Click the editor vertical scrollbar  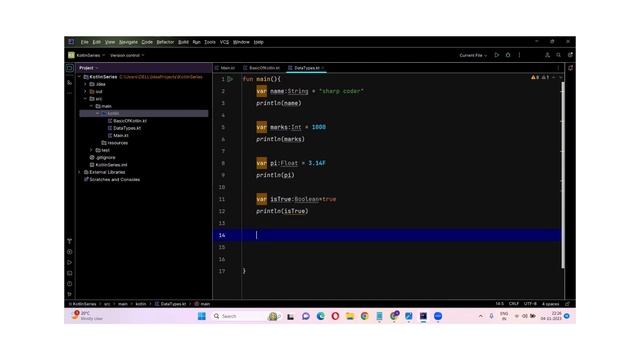pyautogui.click(x=563, y=175)
